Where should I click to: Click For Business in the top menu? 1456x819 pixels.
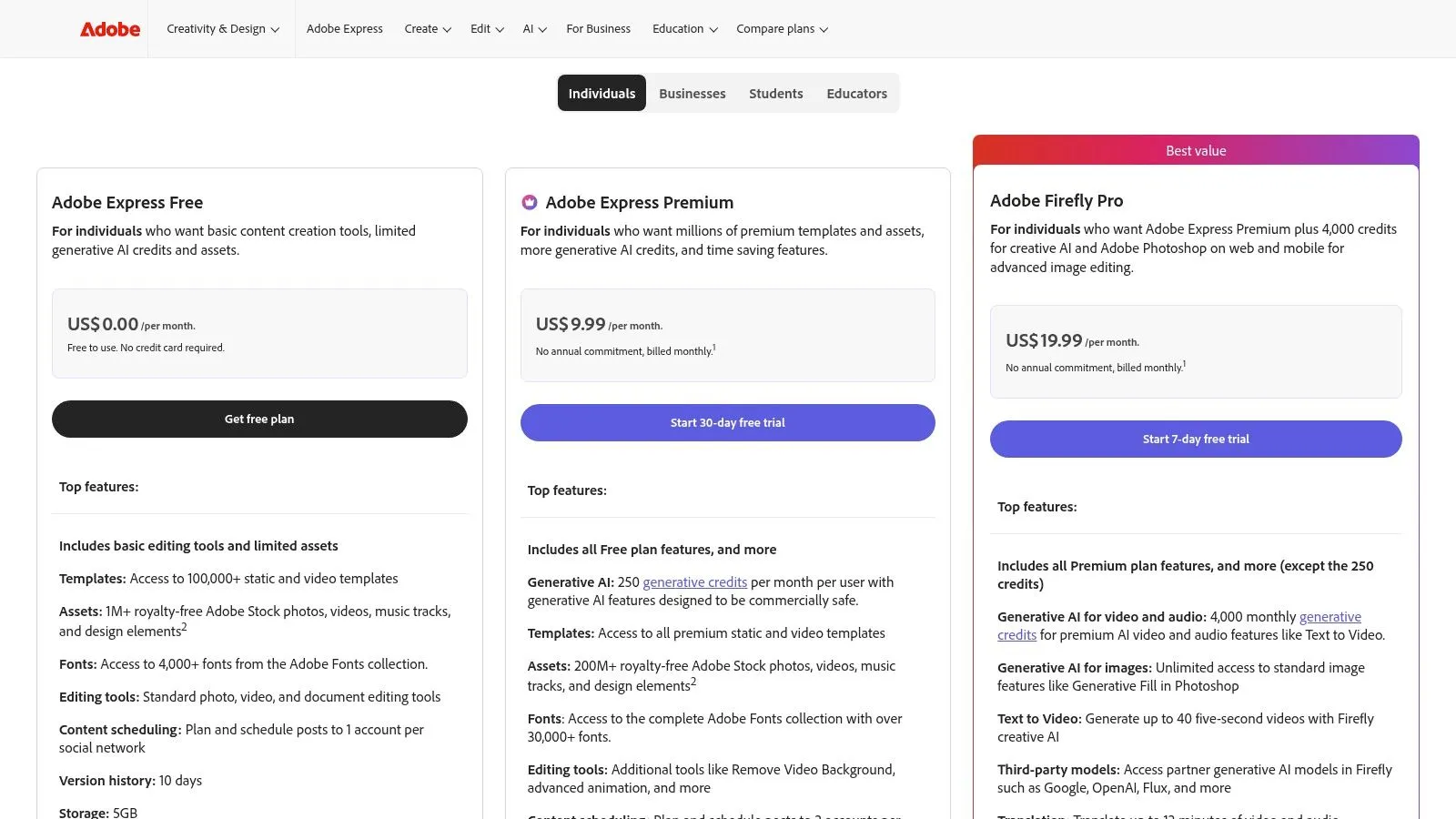[x=598, y=28]
